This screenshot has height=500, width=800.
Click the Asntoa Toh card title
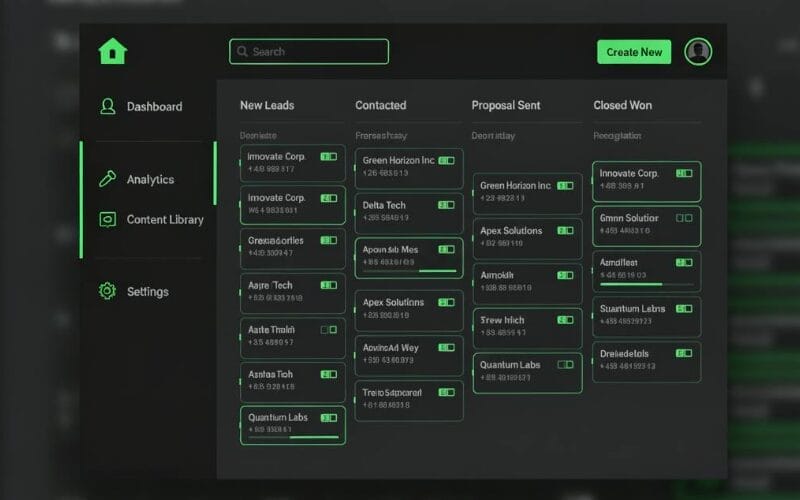click(x=270, y=374)
